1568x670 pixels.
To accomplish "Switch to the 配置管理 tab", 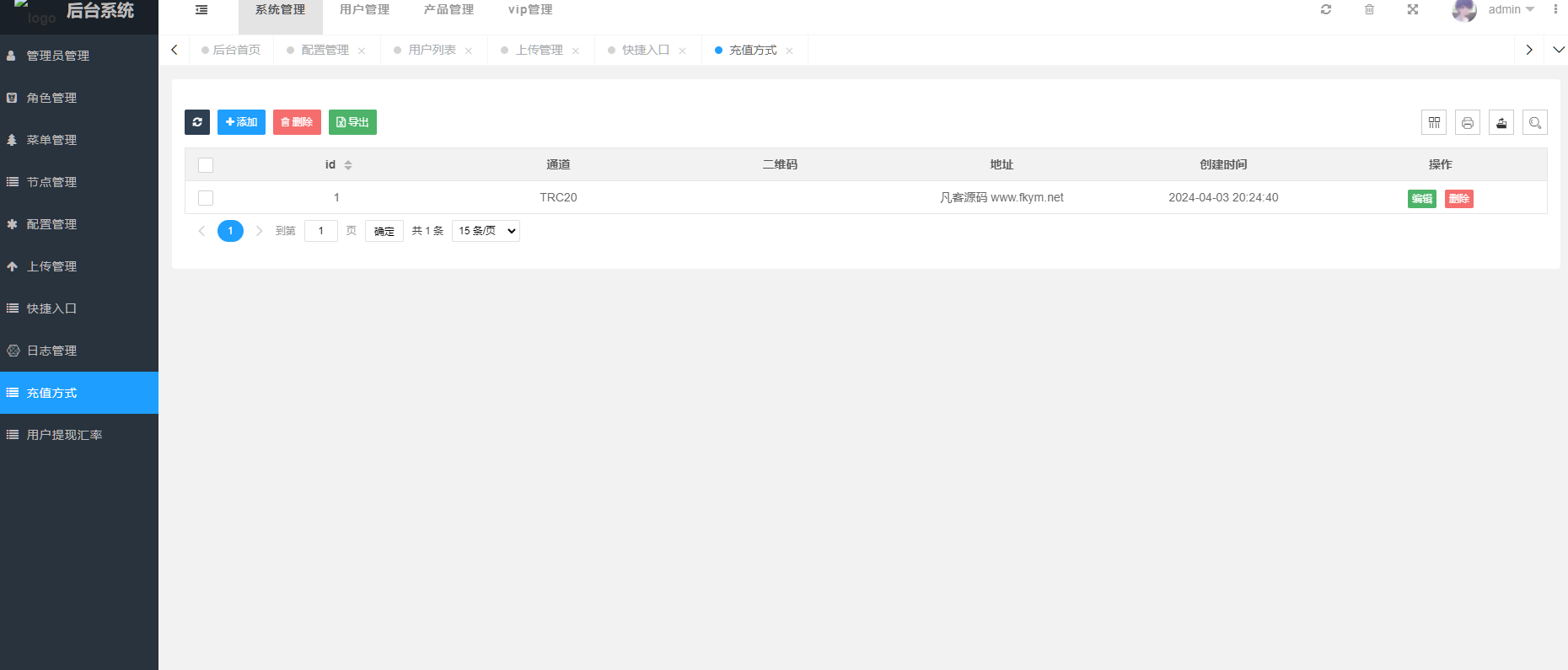I will [325, 51].
